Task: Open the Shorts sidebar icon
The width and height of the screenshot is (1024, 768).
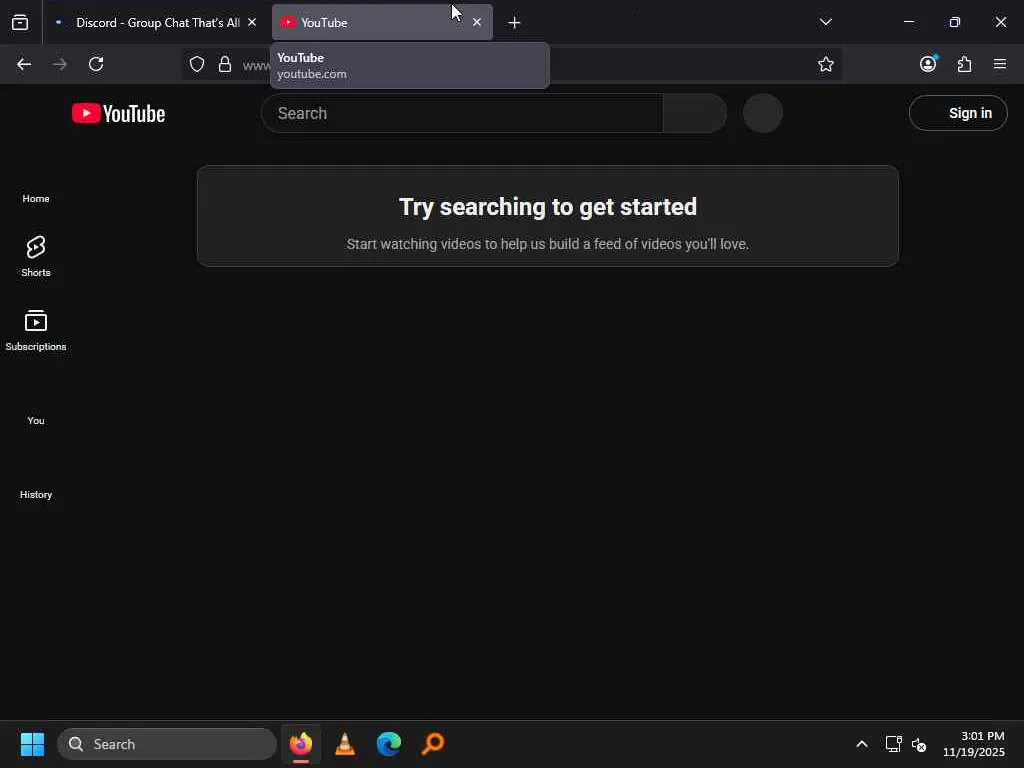Action: click(36, 256)
